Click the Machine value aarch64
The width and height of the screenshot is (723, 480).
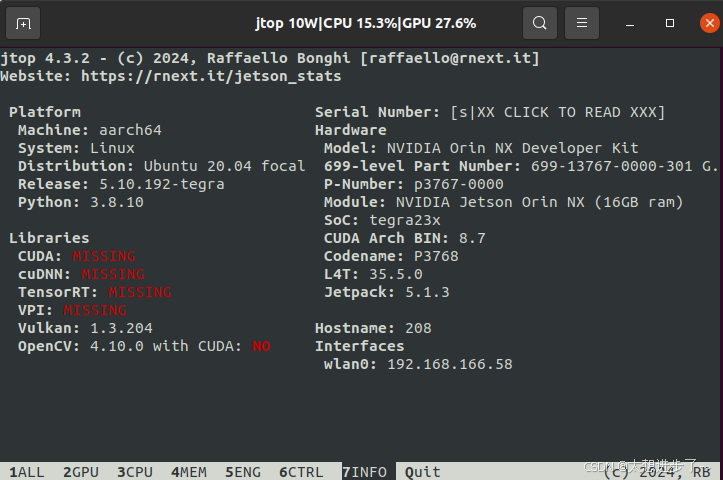click(130, 130)
